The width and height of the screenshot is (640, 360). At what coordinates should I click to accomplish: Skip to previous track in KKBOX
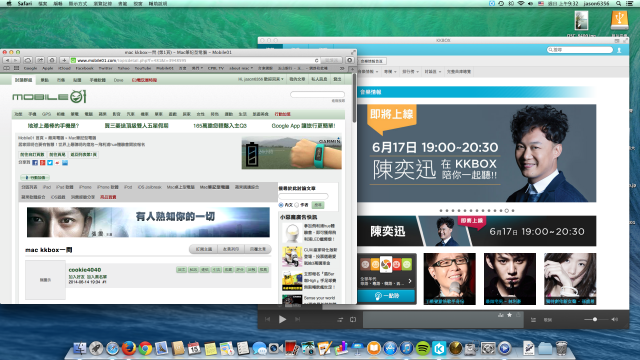(267, 320)
